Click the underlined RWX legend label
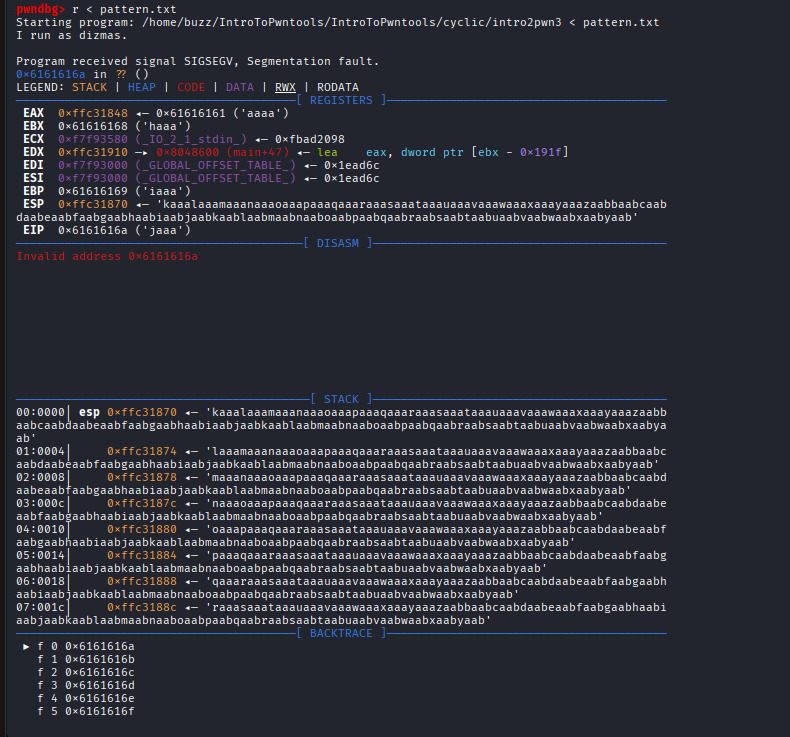Viewport: 790px width, 737px height. click(x=288, y=87)
